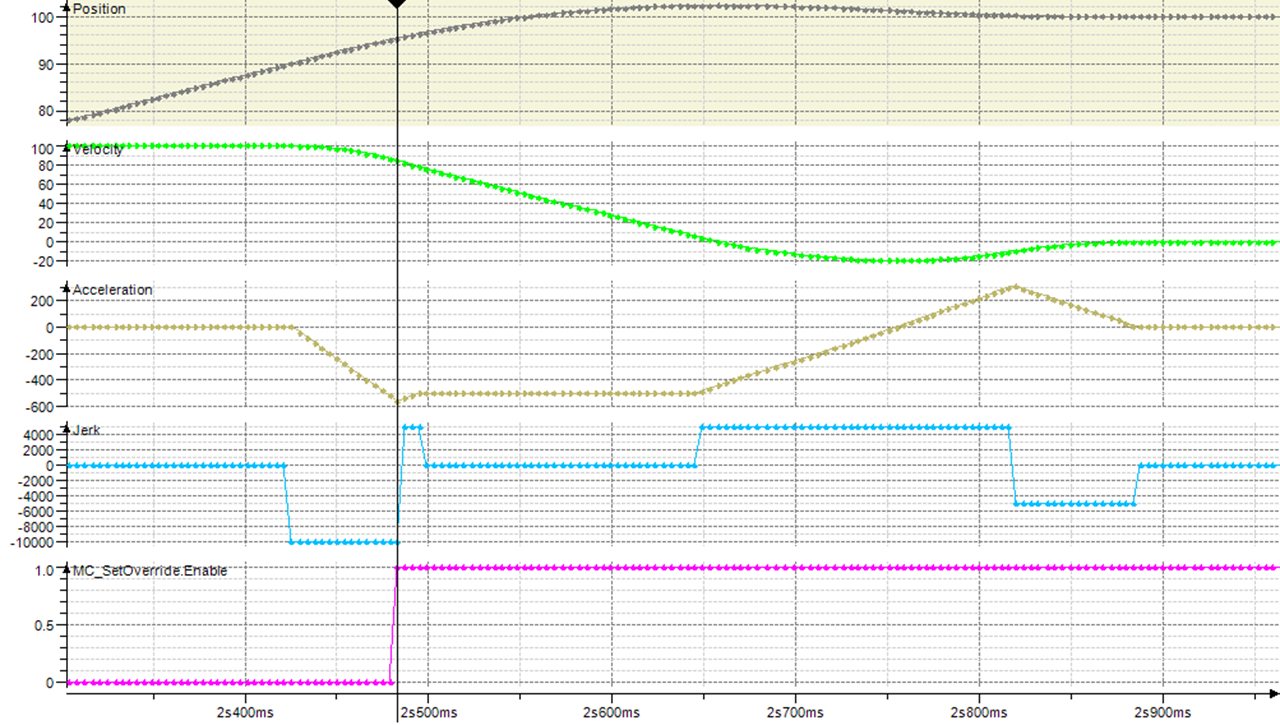Click the Jerk axis label

[87, 430]
